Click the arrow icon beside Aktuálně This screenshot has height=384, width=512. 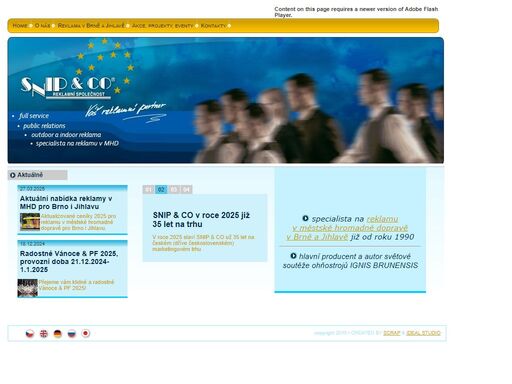tap(13, 175)
